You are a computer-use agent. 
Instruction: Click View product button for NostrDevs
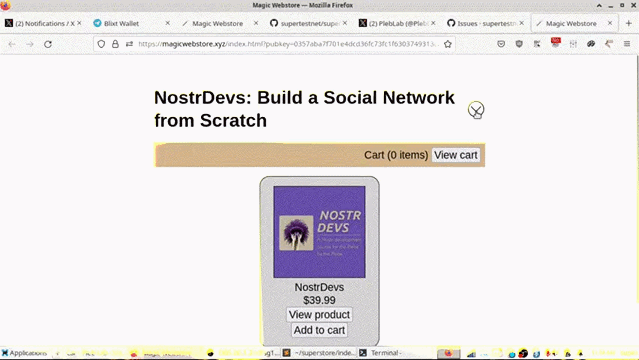click(x=319, y=315)
